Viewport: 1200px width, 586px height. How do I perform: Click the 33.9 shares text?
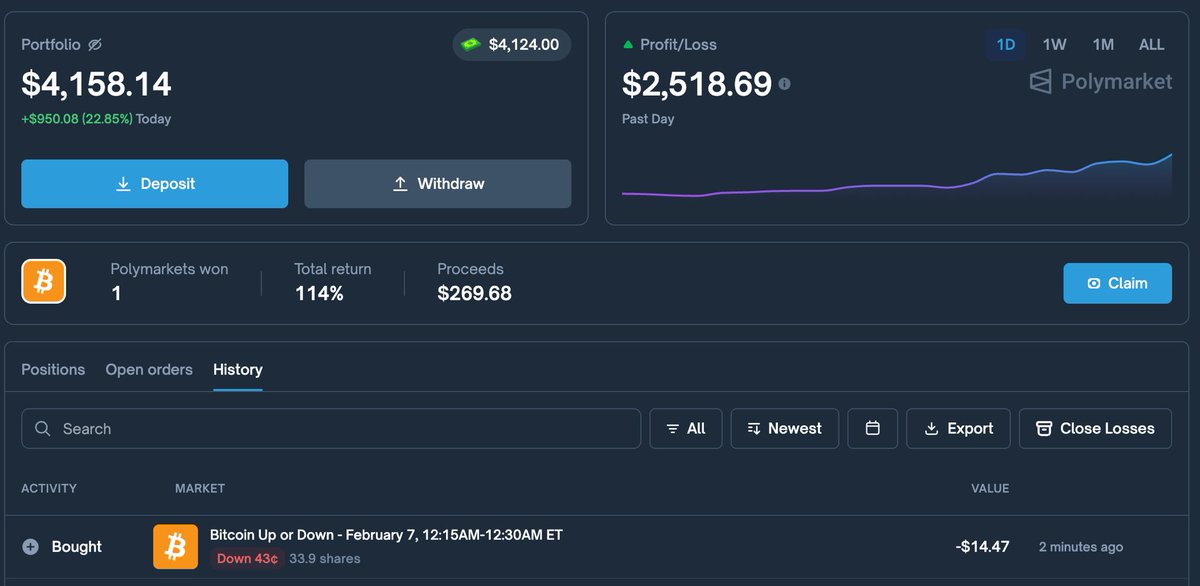(325, 558)
